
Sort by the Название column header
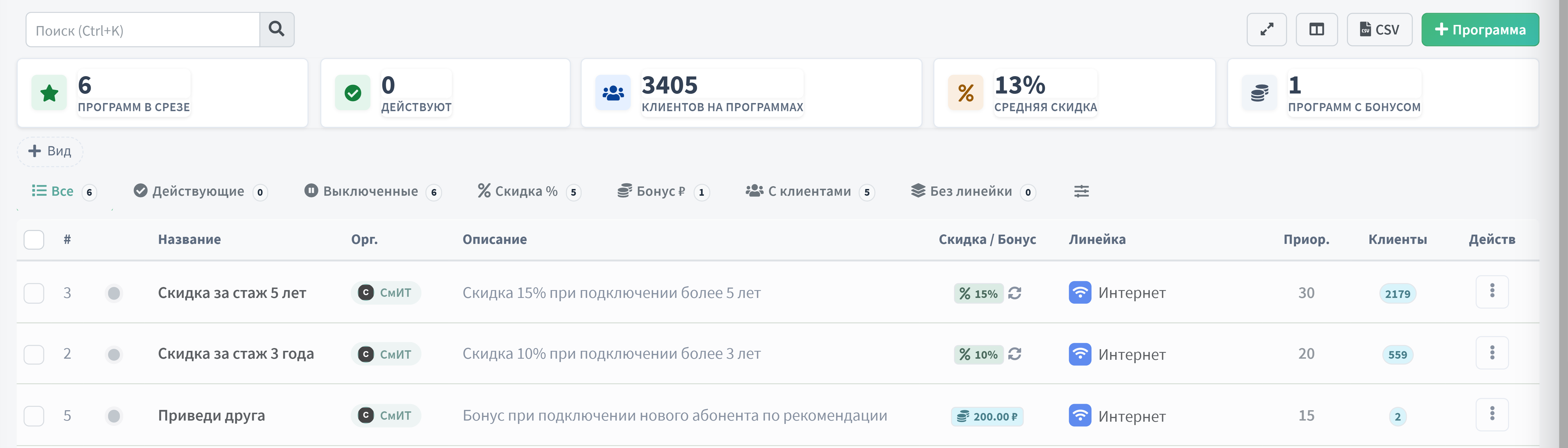189,239
